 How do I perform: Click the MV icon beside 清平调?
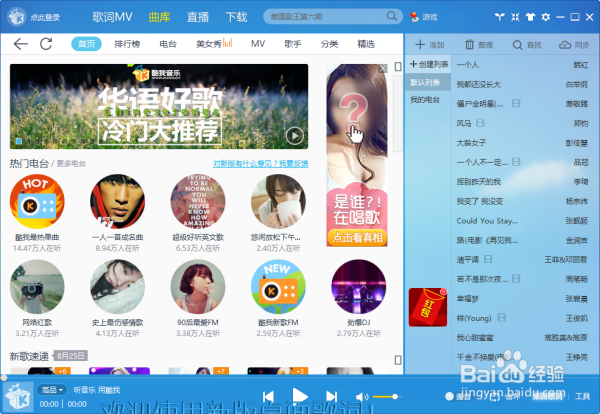(488, 259)
